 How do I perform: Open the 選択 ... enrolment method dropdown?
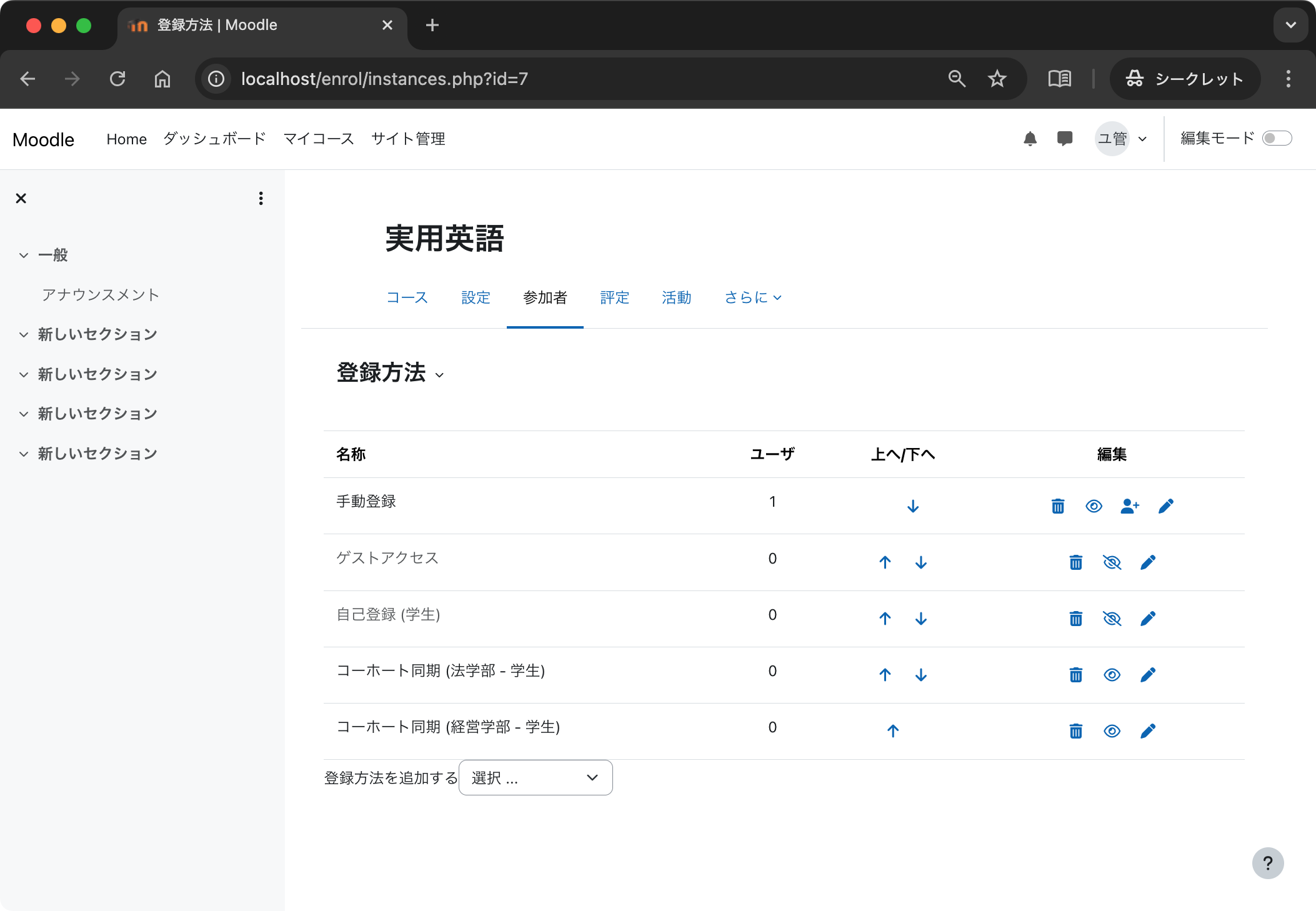[x=535, y=777]
